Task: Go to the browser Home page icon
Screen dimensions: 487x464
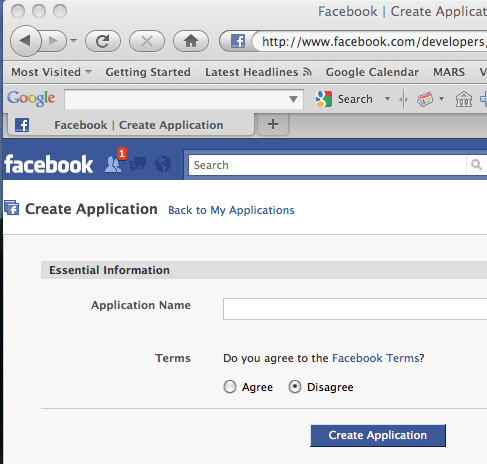Action: pyautogui.click(x=191, y=41)
